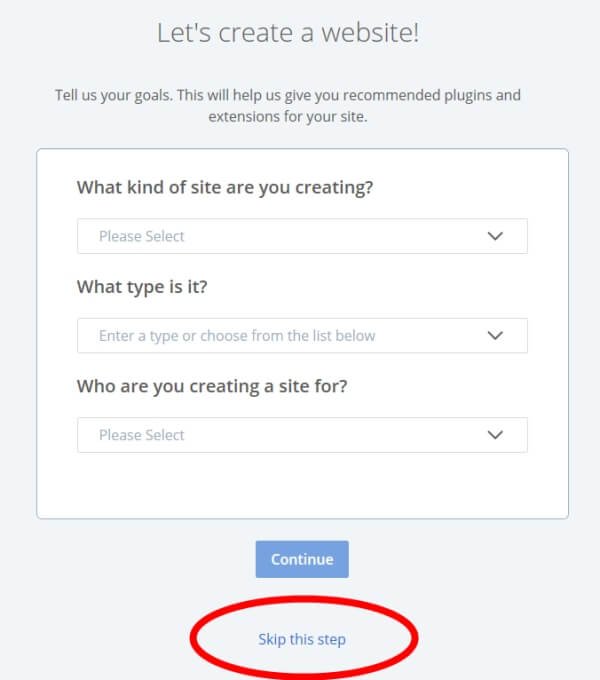Click the "What kind of site are you creating?" label
Image resolution: width=600 pixels, height=680 pixels.
coord(225,187)
